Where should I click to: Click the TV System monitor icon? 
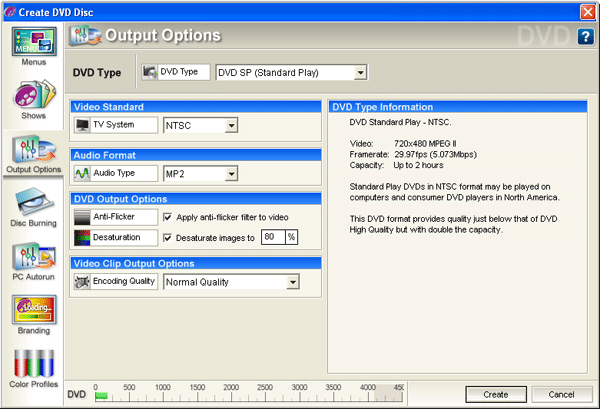[82, 125]
